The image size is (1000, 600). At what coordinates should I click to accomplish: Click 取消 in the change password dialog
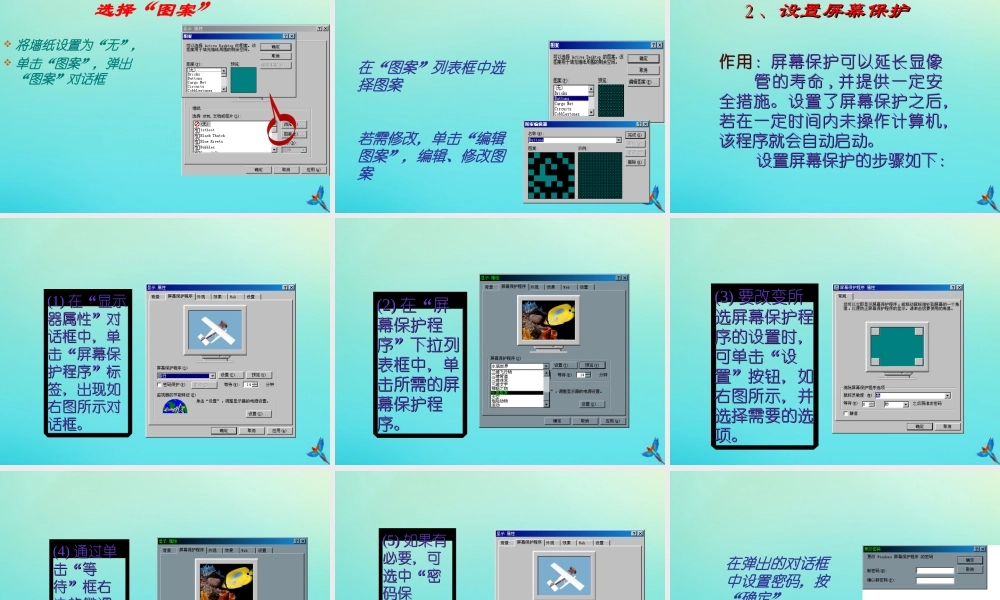[x=970, y=569]
